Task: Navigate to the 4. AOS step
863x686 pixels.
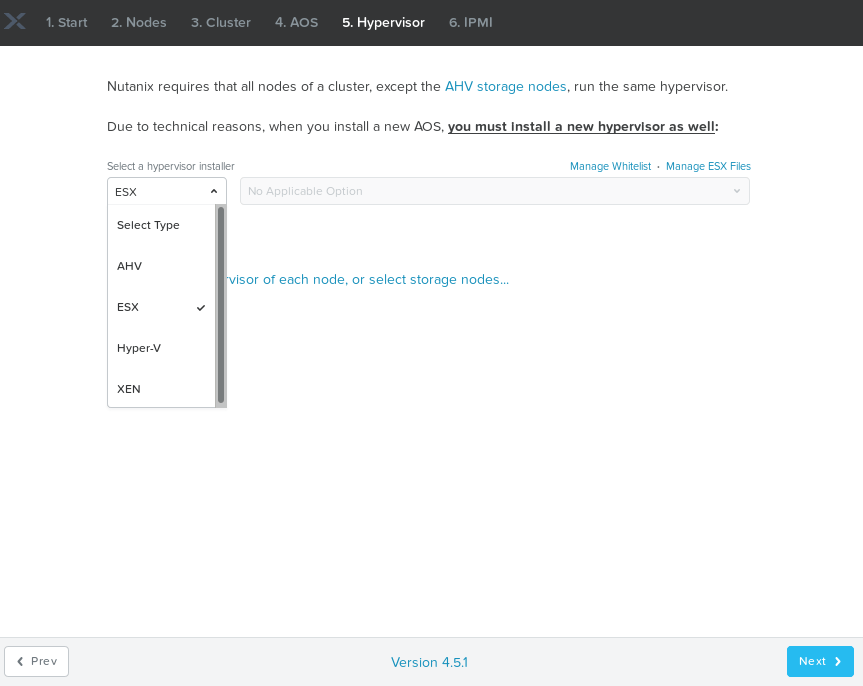Action: 296,22
